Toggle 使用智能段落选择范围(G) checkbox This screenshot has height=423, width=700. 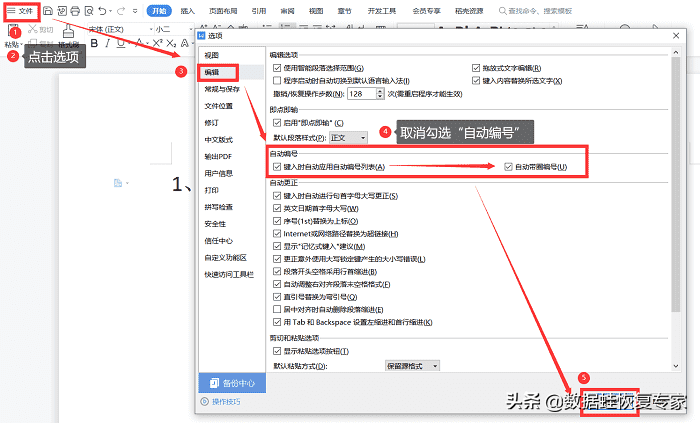(277, 68)
